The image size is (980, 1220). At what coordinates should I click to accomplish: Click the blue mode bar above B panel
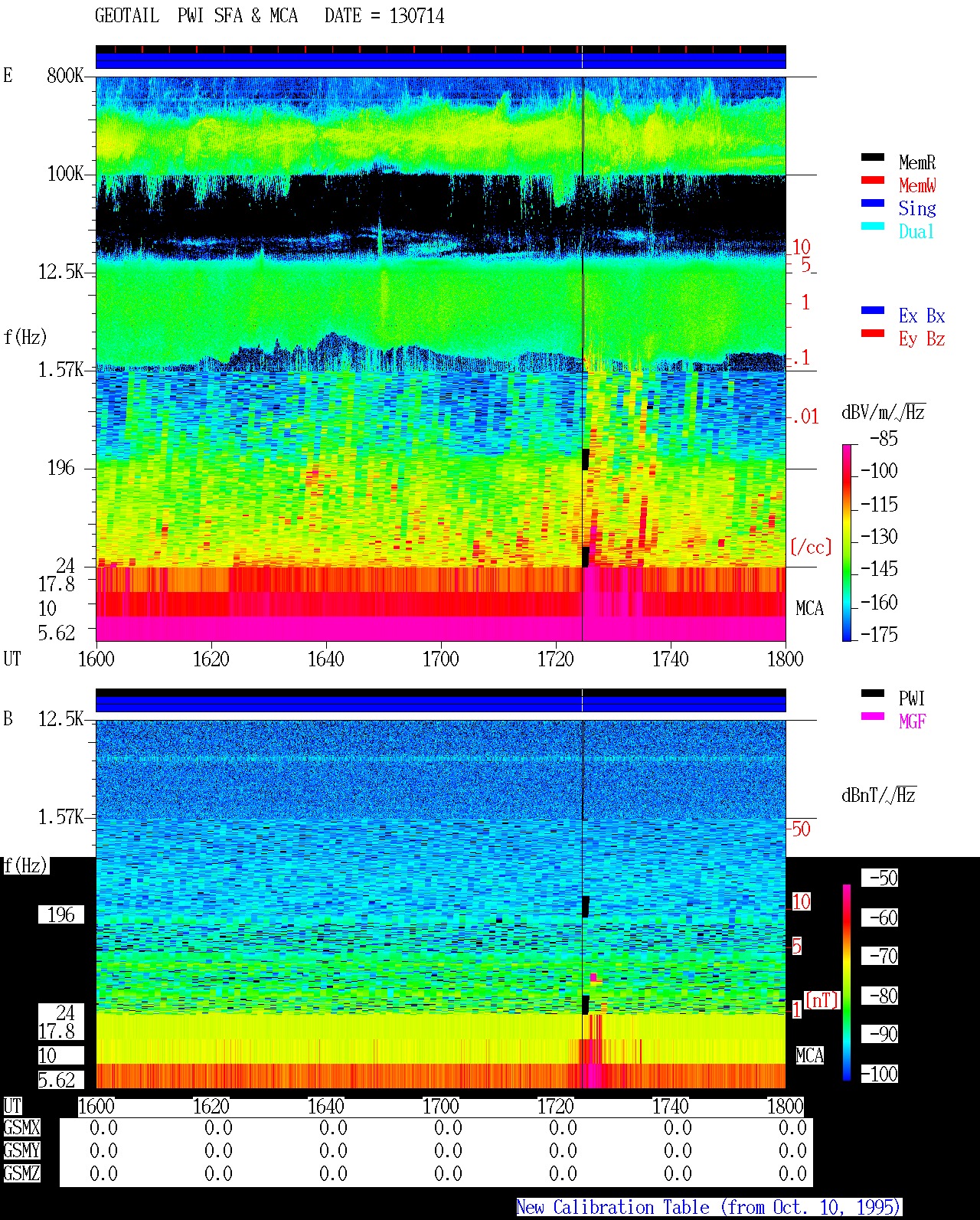[440, 704]
